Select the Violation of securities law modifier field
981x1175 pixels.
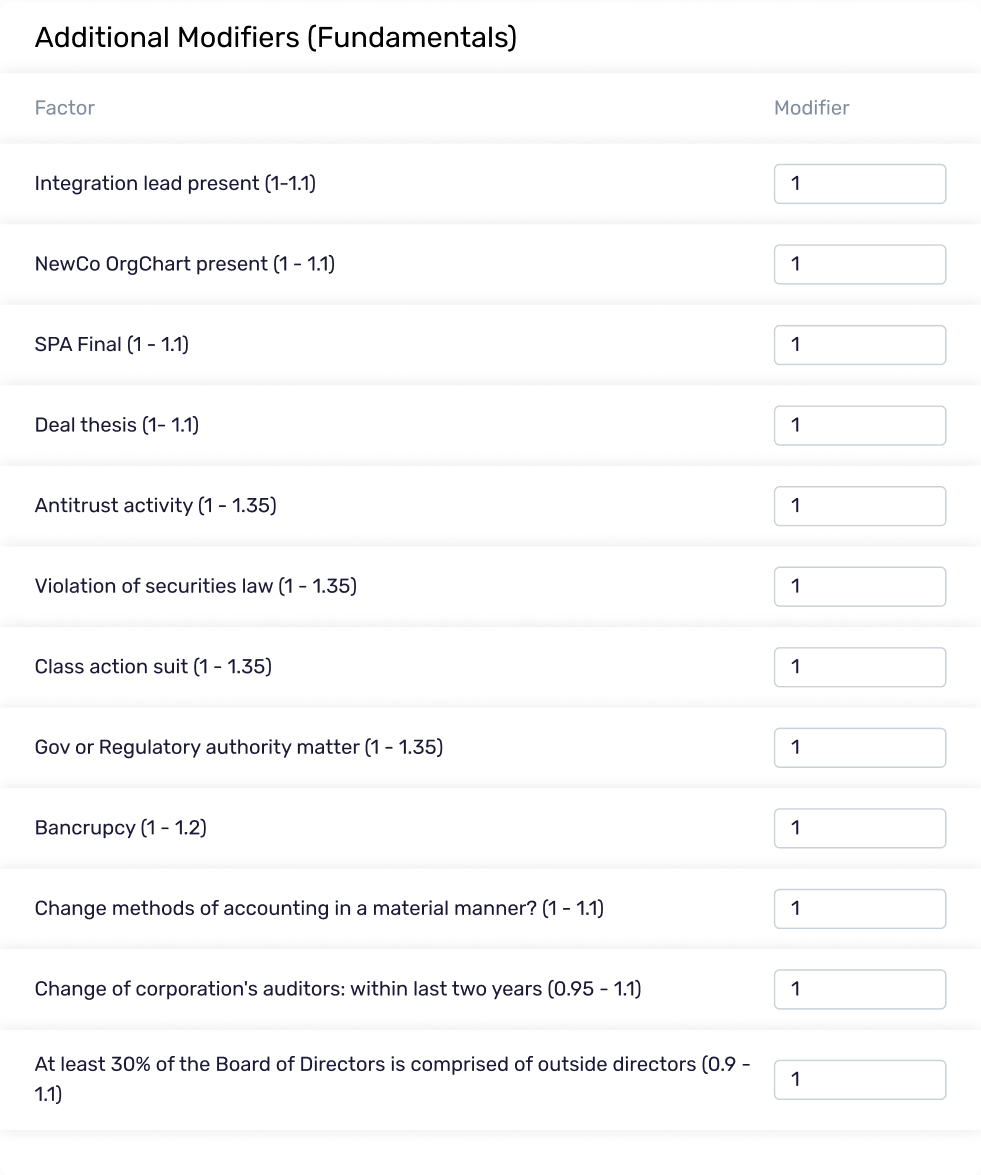click(859, 586)
